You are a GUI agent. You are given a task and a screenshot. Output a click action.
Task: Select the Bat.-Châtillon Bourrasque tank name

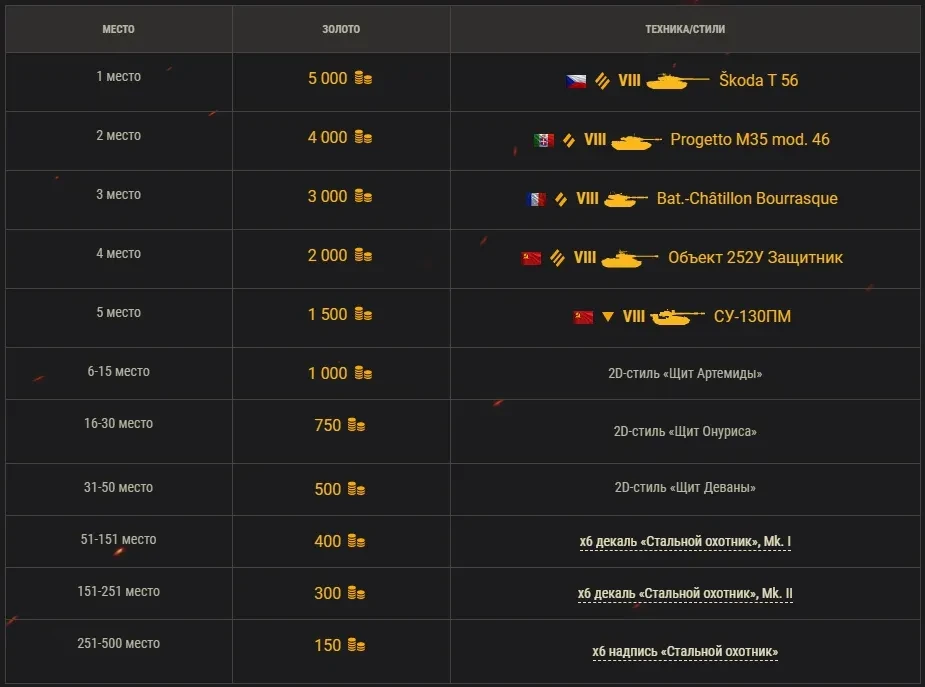point(747,199)
